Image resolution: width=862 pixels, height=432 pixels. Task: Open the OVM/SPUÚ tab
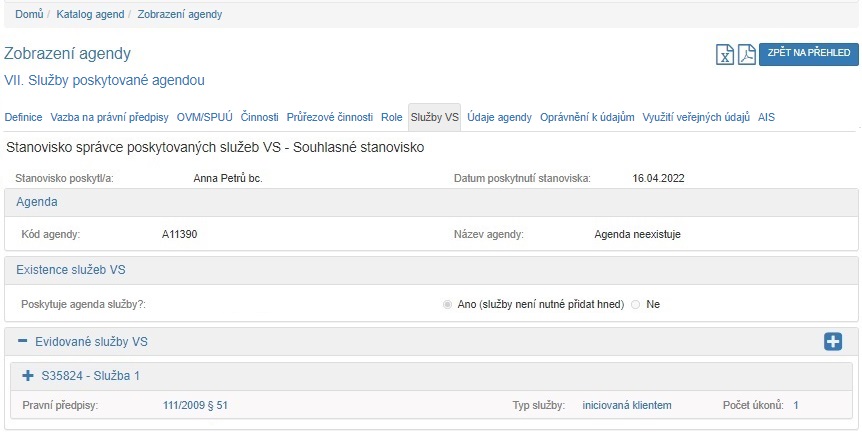click(x=205, y=117)
